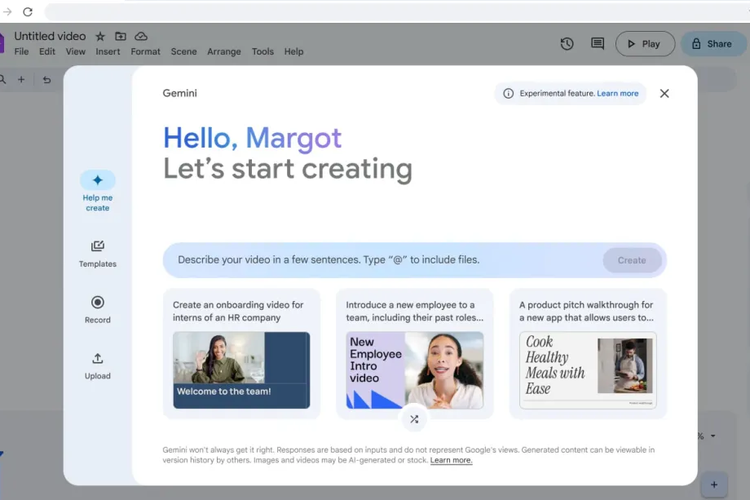Click the Create button

pos(632,260)
